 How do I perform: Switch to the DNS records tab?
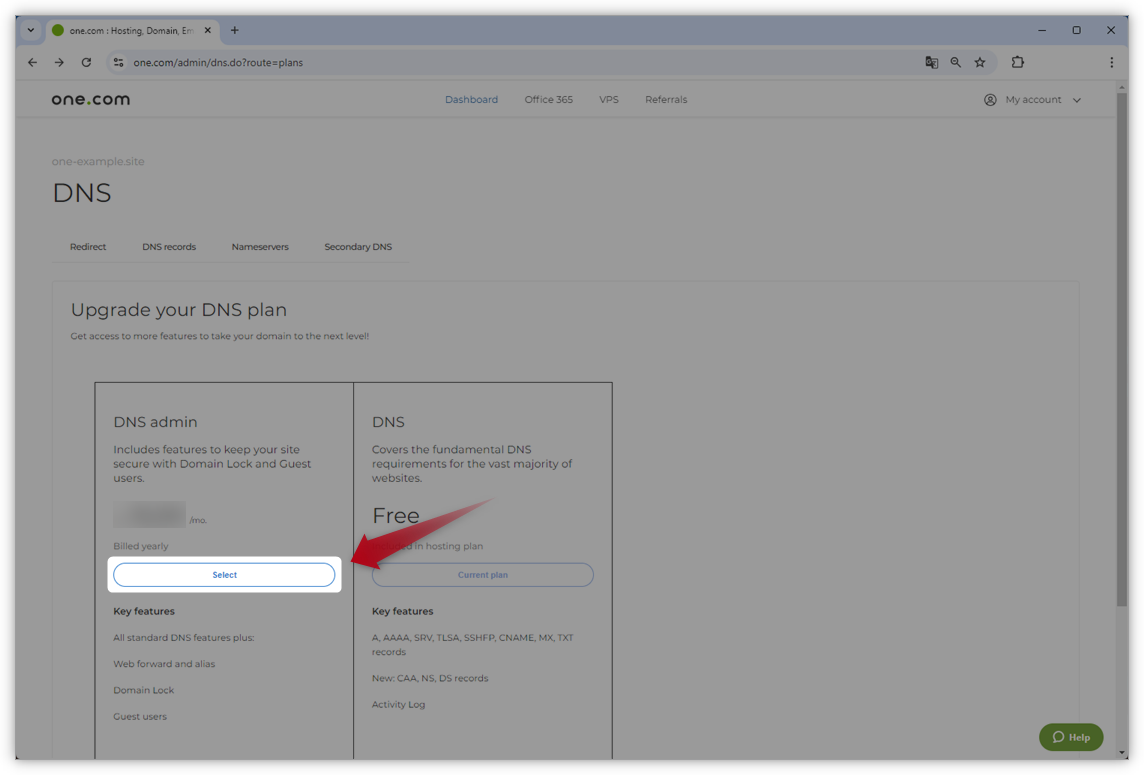[x=169, y=247]
